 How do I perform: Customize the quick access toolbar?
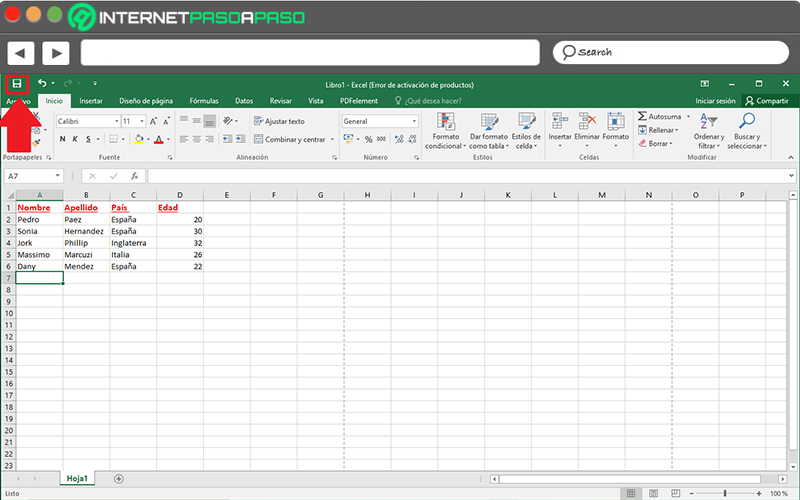point(95,83)
